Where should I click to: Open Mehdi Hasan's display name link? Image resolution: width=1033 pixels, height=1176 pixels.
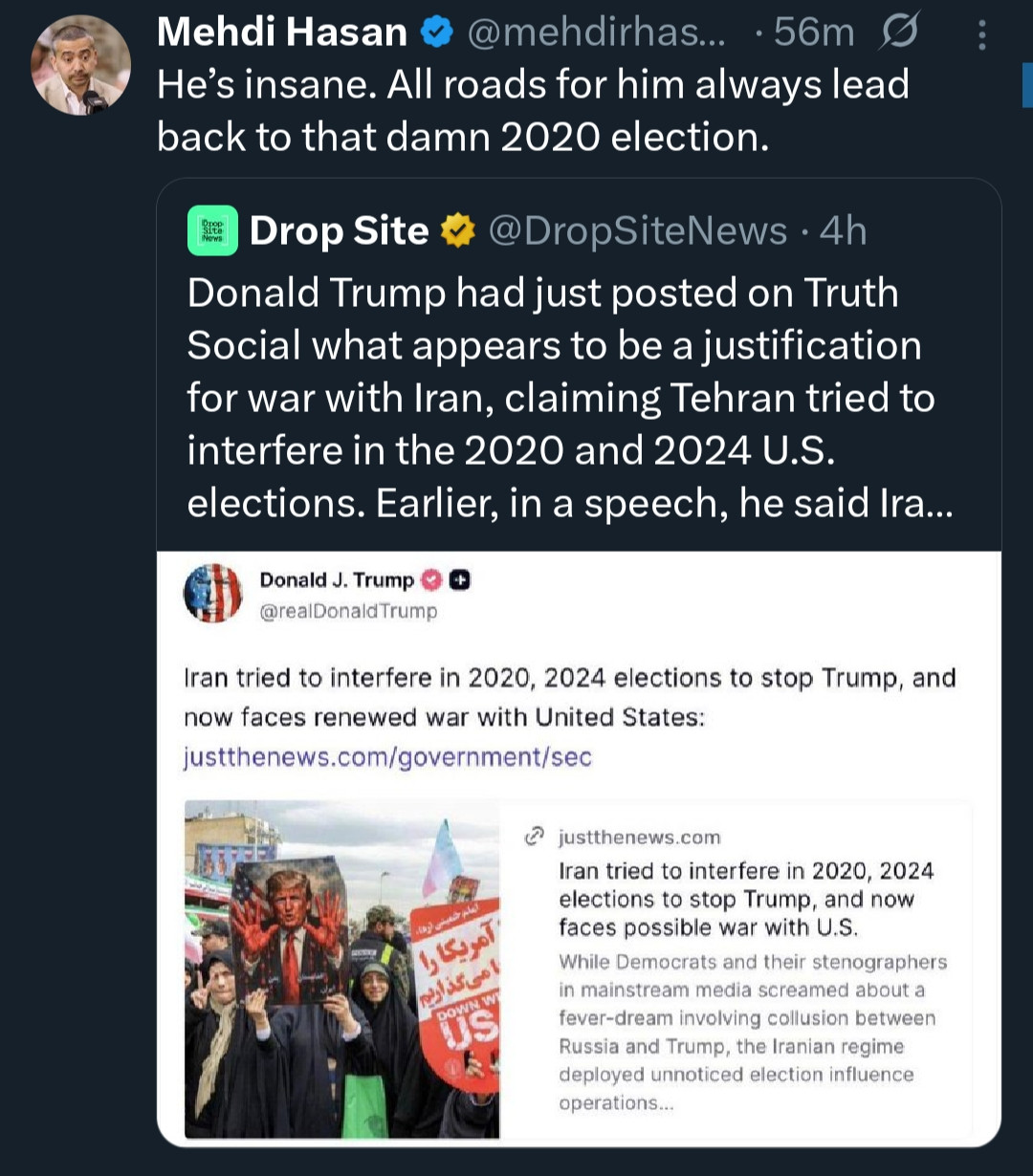[282, 33]
